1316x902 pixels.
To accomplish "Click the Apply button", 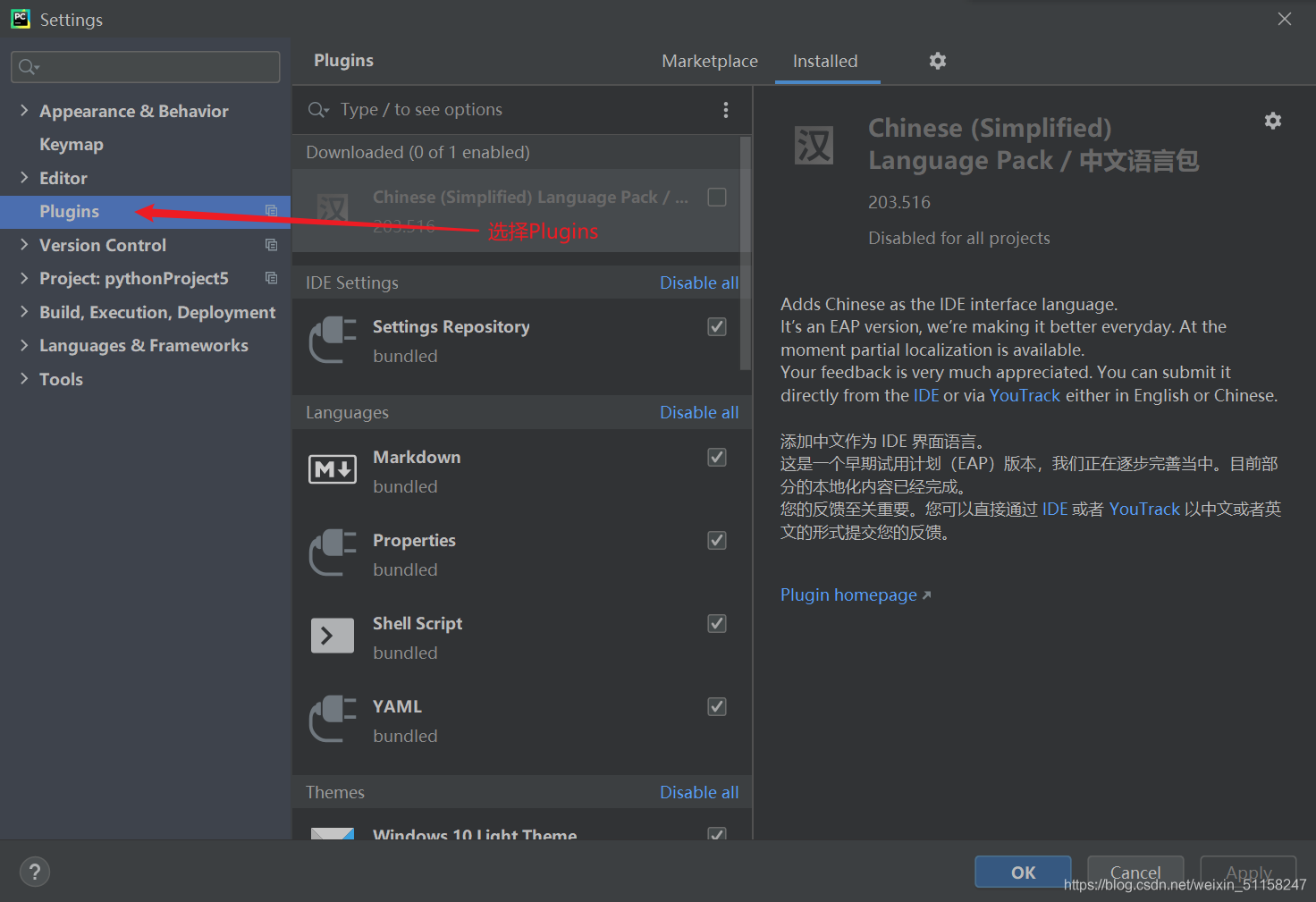I will pyautogui.click(x=1248, y=872).
